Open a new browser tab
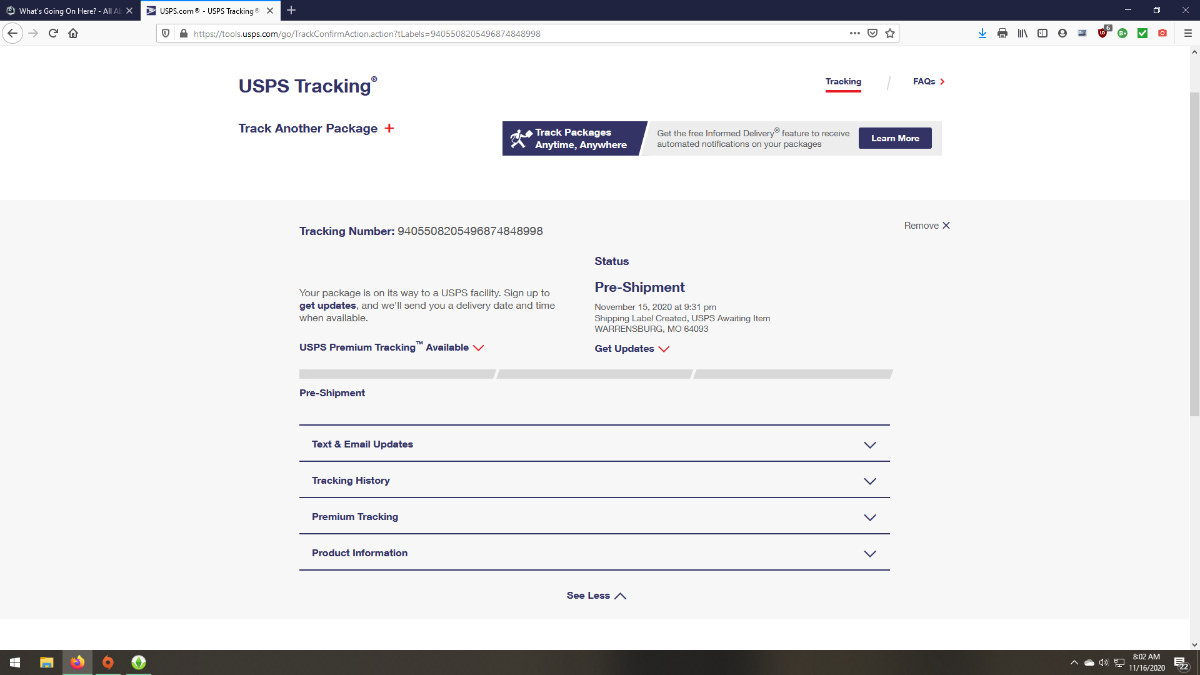The width and height of the screenshot is (1200, 675). (291, 10)
